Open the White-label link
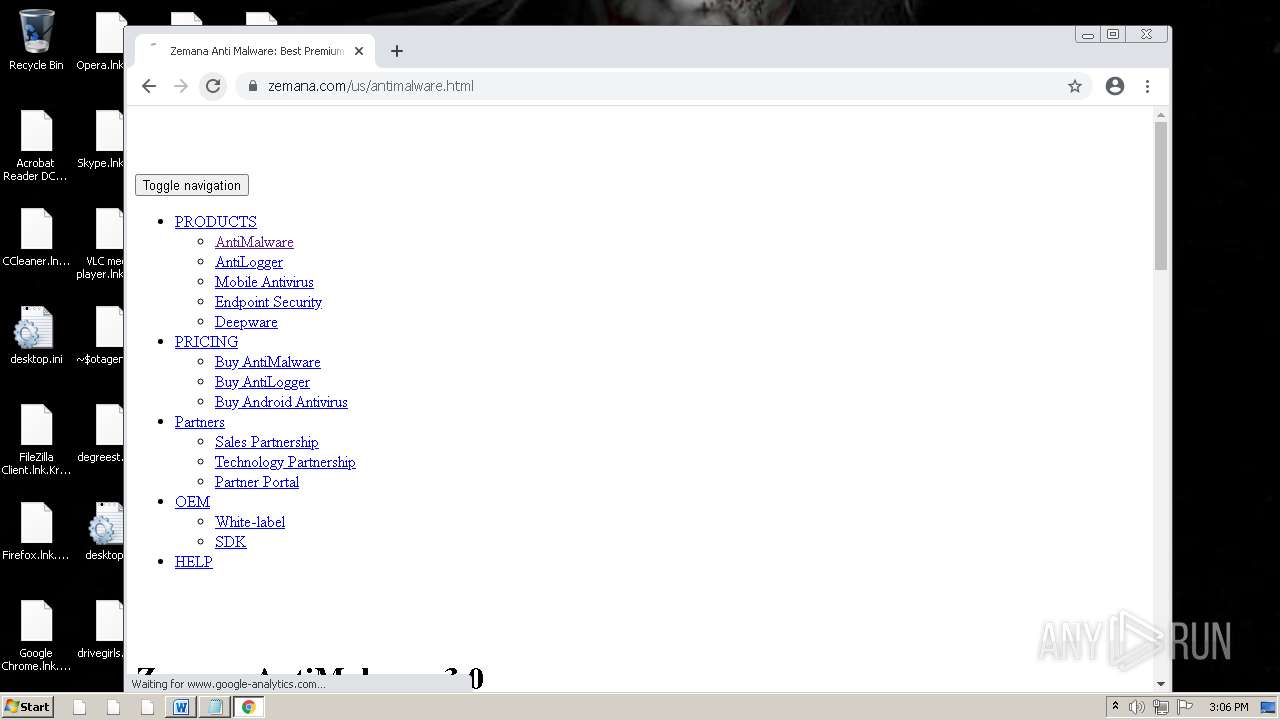The height and width of the screenshot is (720, 1280). [x=250, y=522]
